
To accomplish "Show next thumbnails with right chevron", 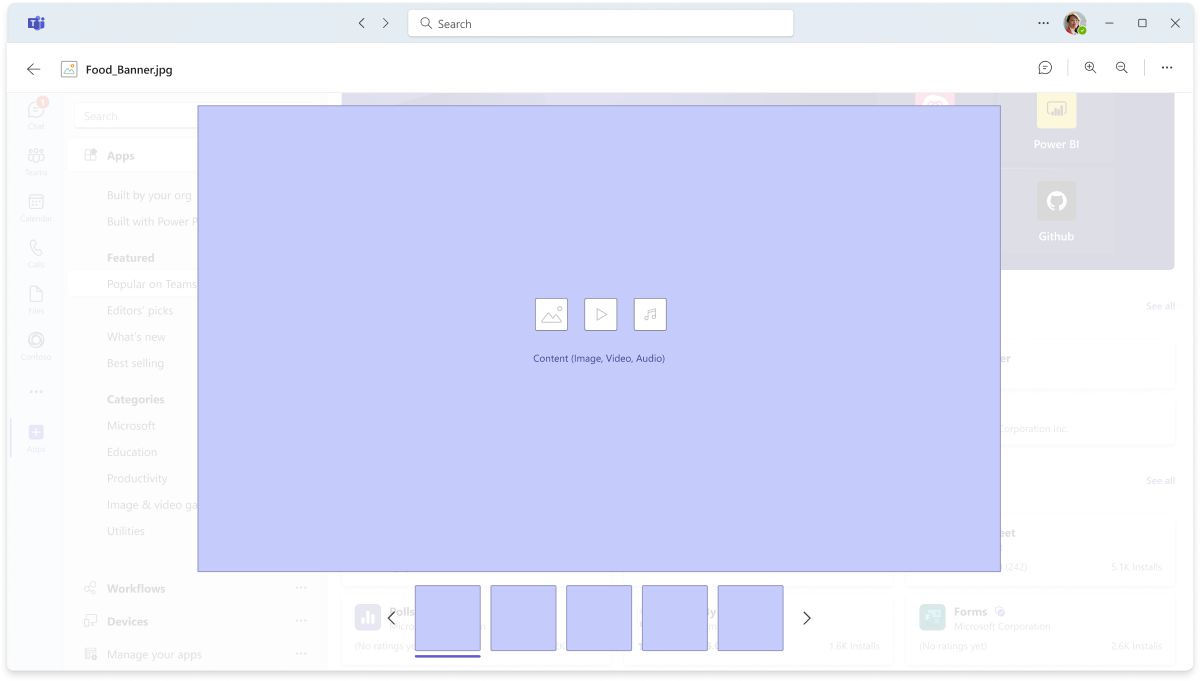I will click(x=807, y=618).
